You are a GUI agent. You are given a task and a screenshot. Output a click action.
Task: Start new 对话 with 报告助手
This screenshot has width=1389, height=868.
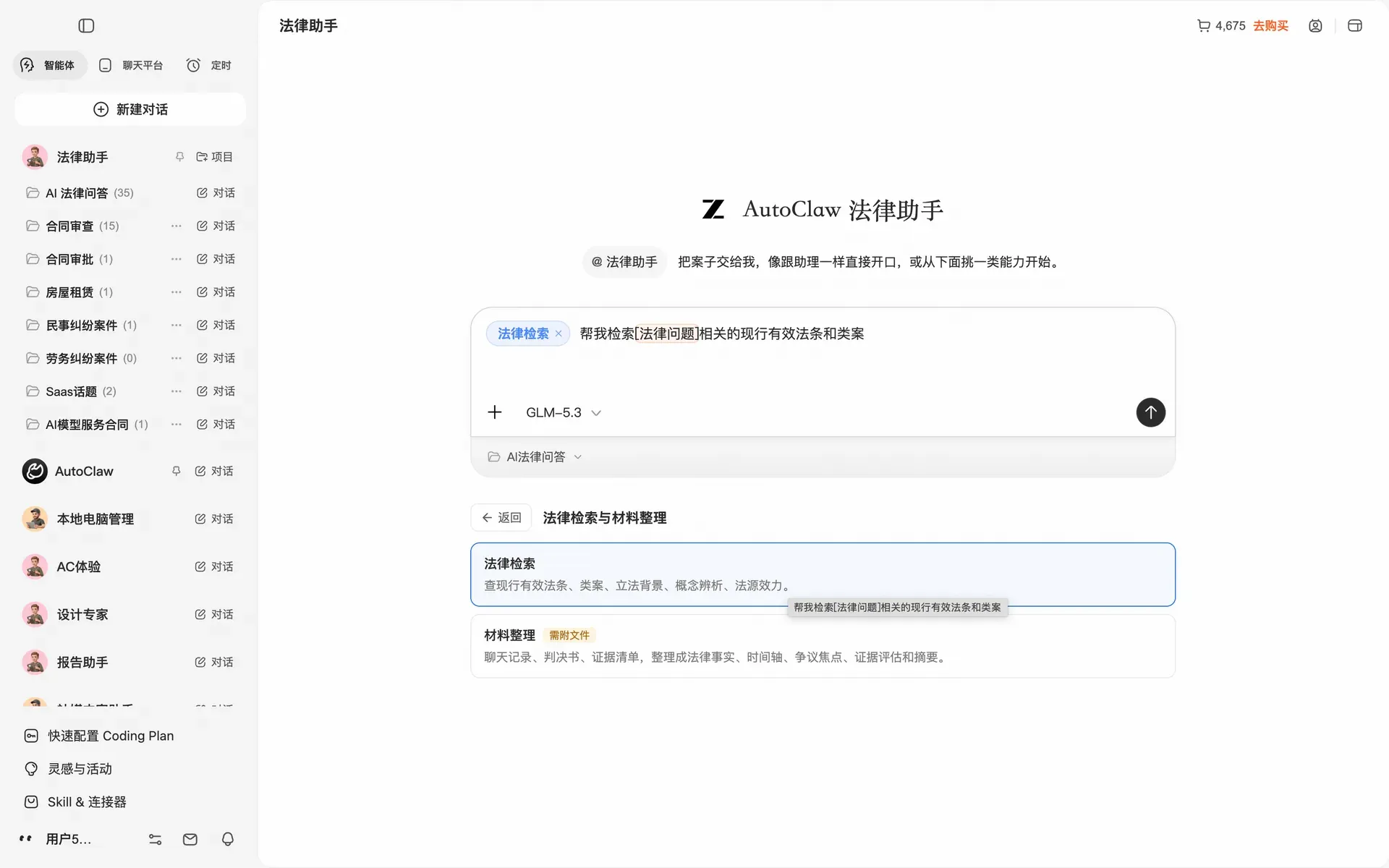[x=214, y=662]
